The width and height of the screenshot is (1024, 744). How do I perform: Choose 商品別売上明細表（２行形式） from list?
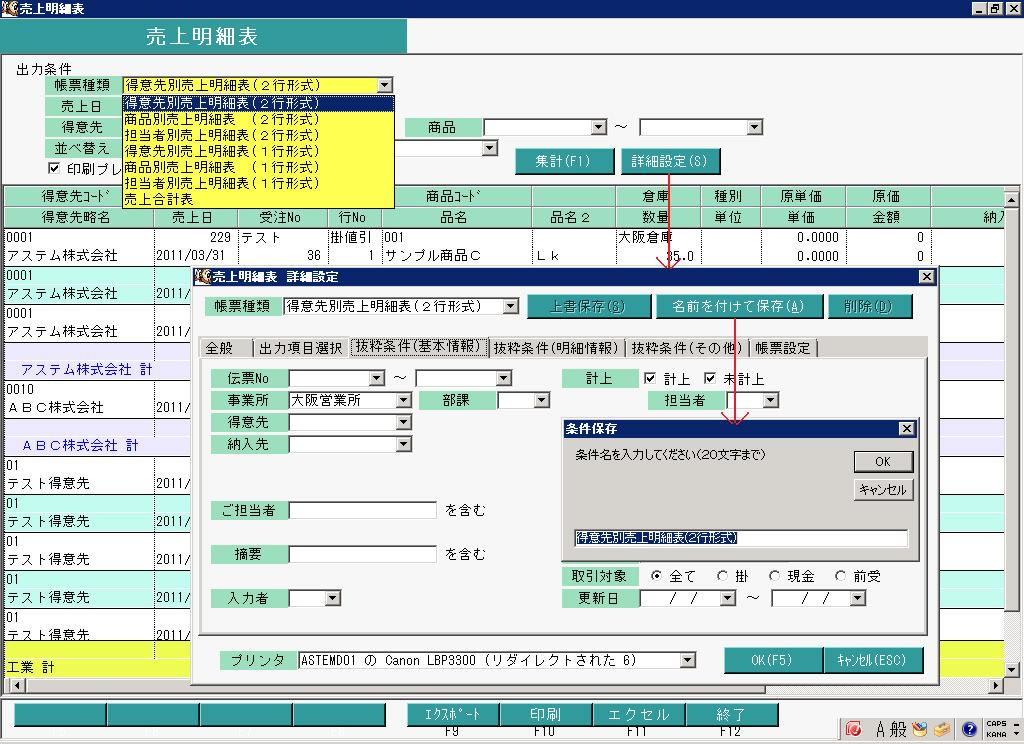[x=259, y=120]
